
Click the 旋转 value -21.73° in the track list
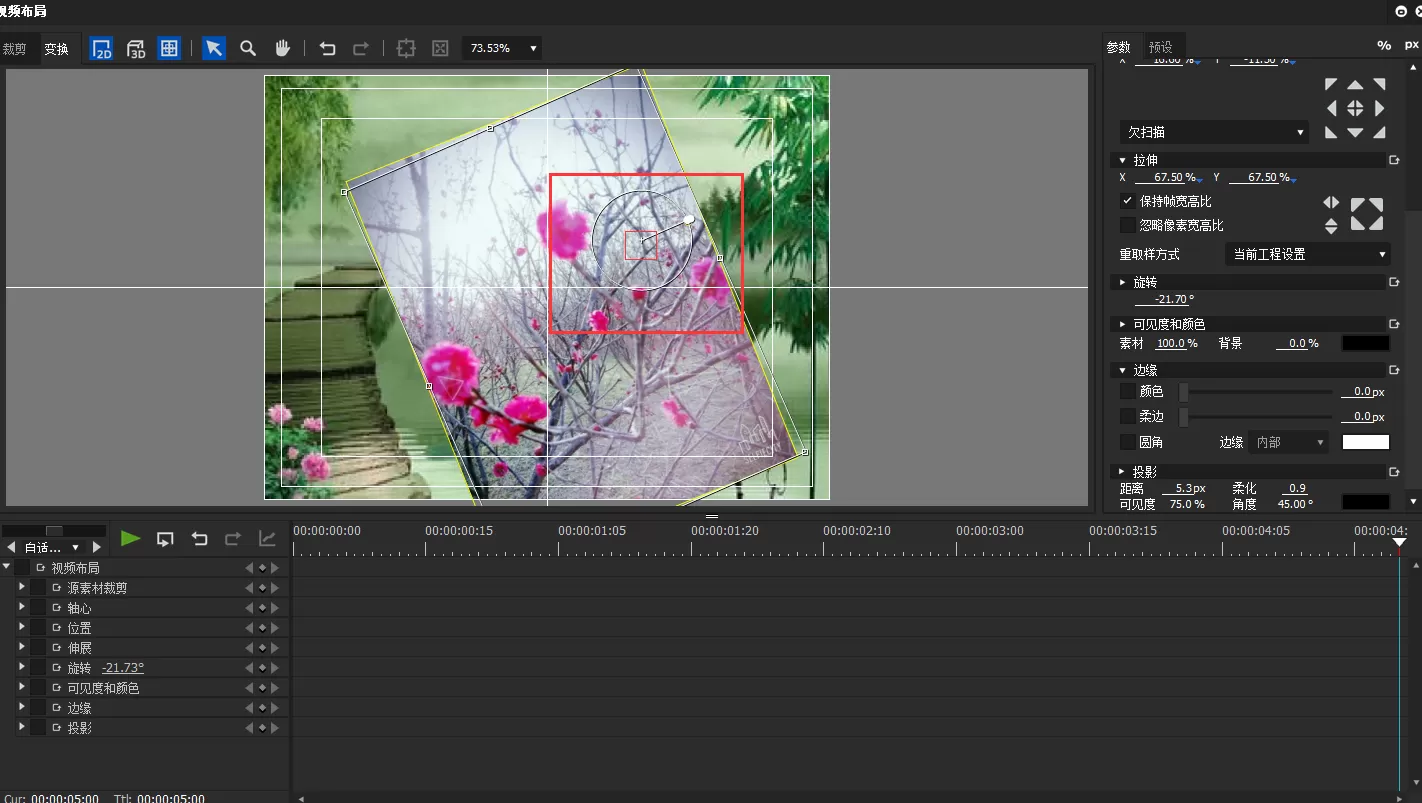point(123,668)
